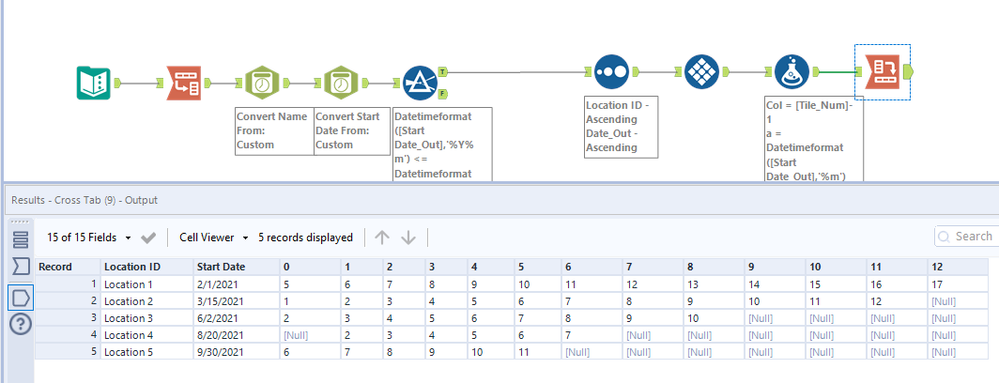Select the Sort tool on canvas
Screen dimensions: 999x383
612,71
